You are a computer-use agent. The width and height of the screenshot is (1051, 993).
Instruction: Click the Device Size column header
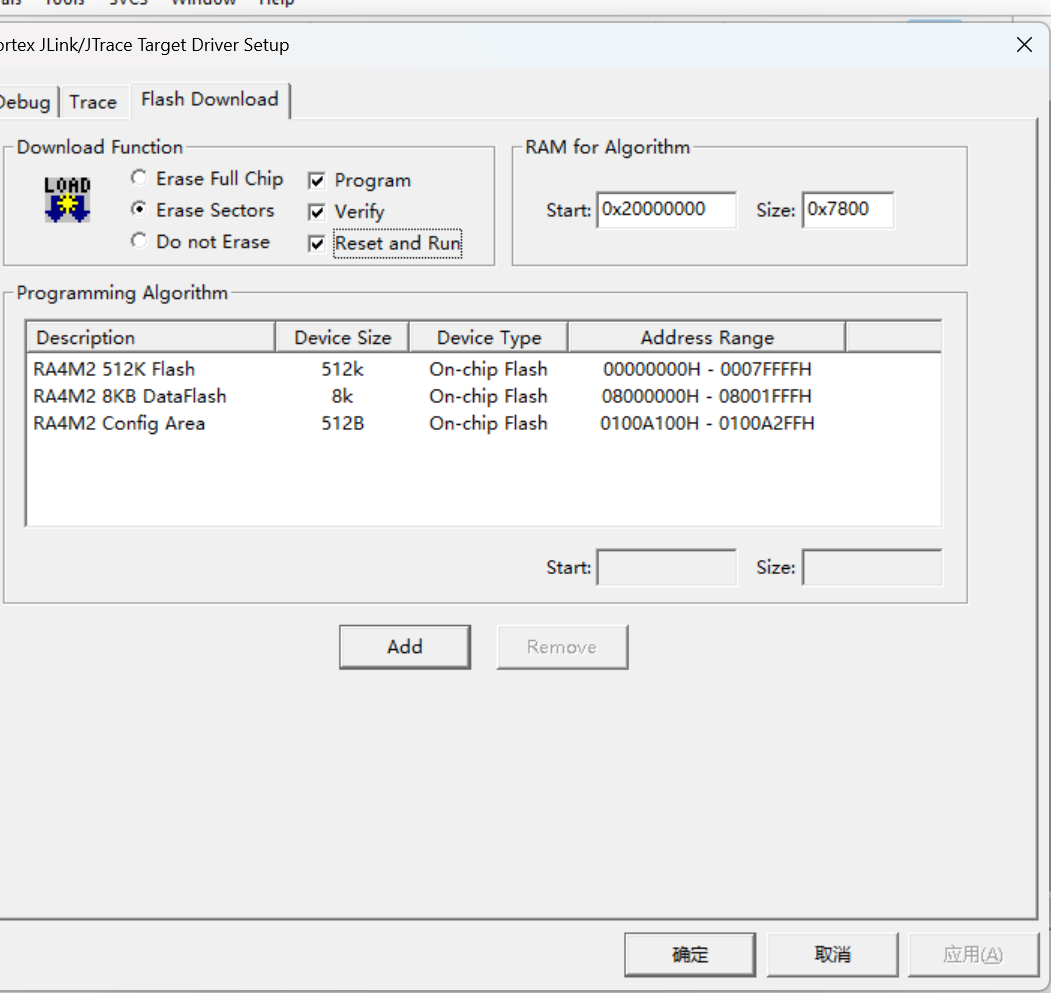pyautogui.click(x=342, y=337)
